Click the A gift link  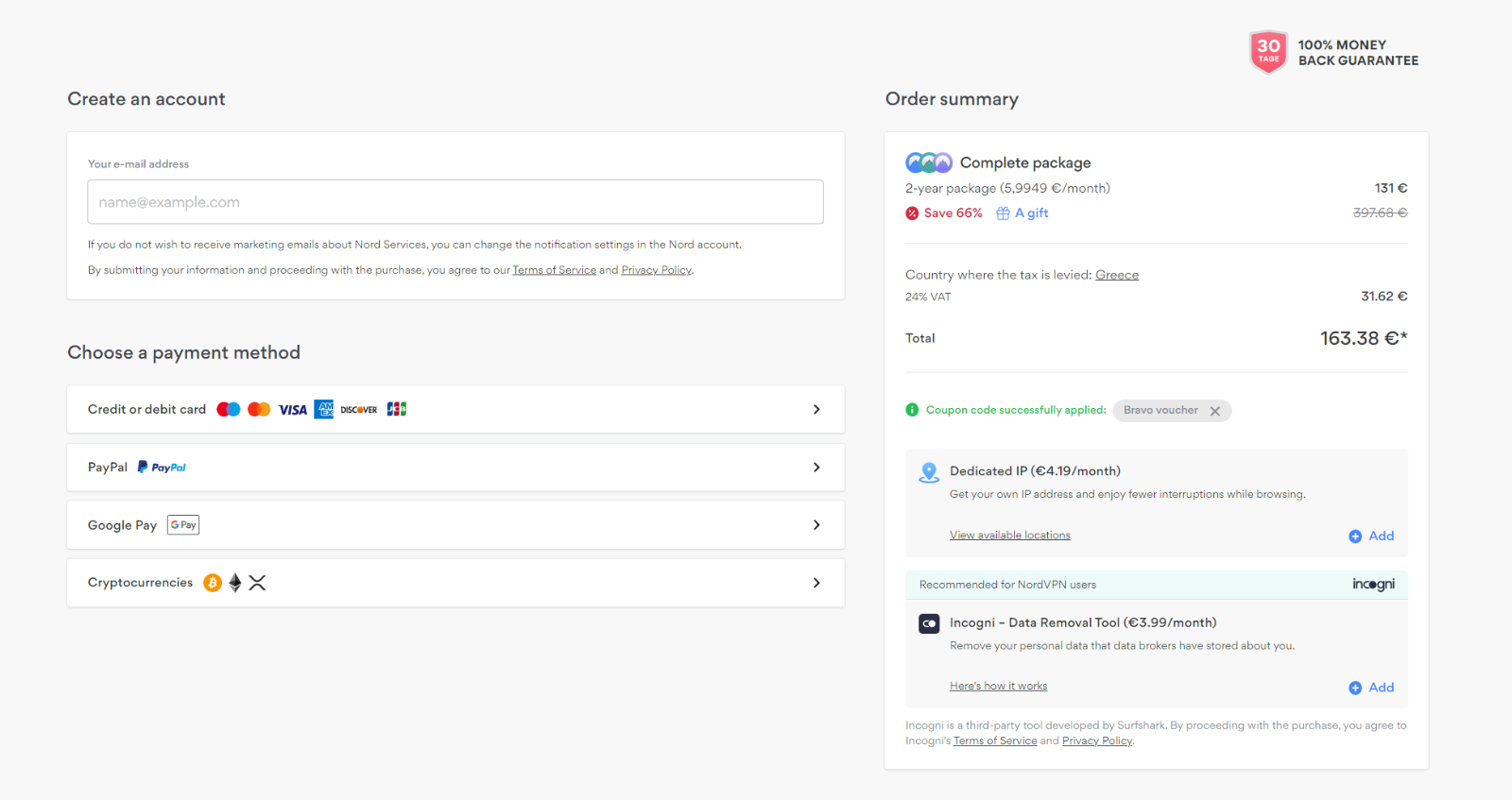point(1031,213)
